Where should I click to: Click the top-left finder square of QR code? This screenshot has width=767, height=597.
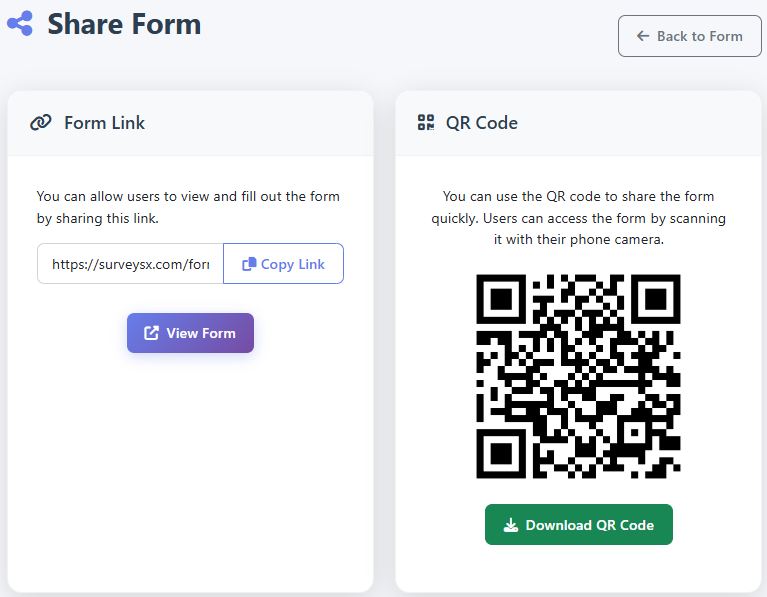(501, 299)
